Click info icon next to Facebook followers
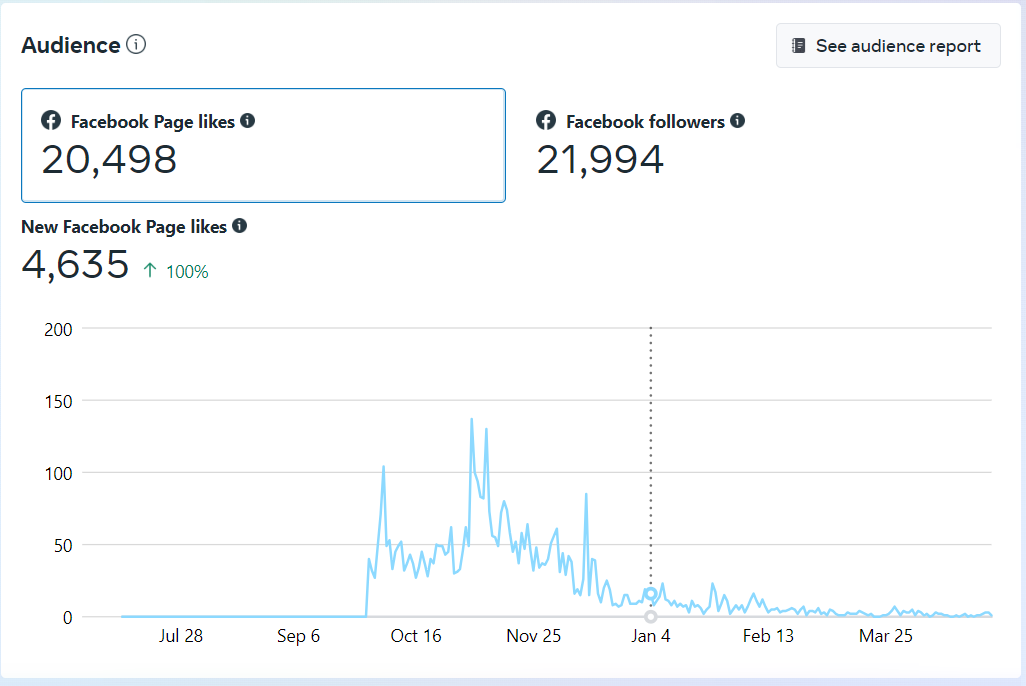1026x686 pixels. point(737,121)
